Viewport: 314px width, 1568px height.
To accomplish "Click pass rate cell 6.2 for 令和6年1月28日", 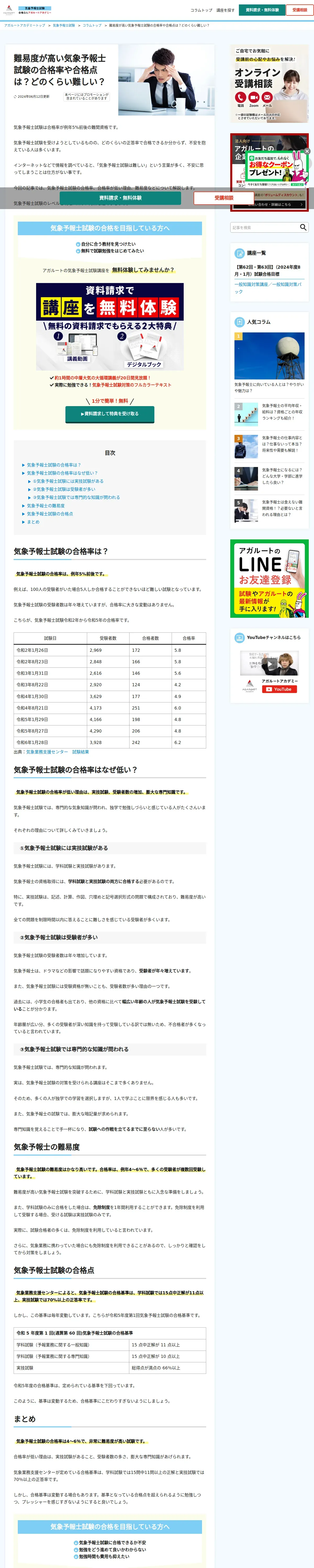I will (x=189, y=743).
